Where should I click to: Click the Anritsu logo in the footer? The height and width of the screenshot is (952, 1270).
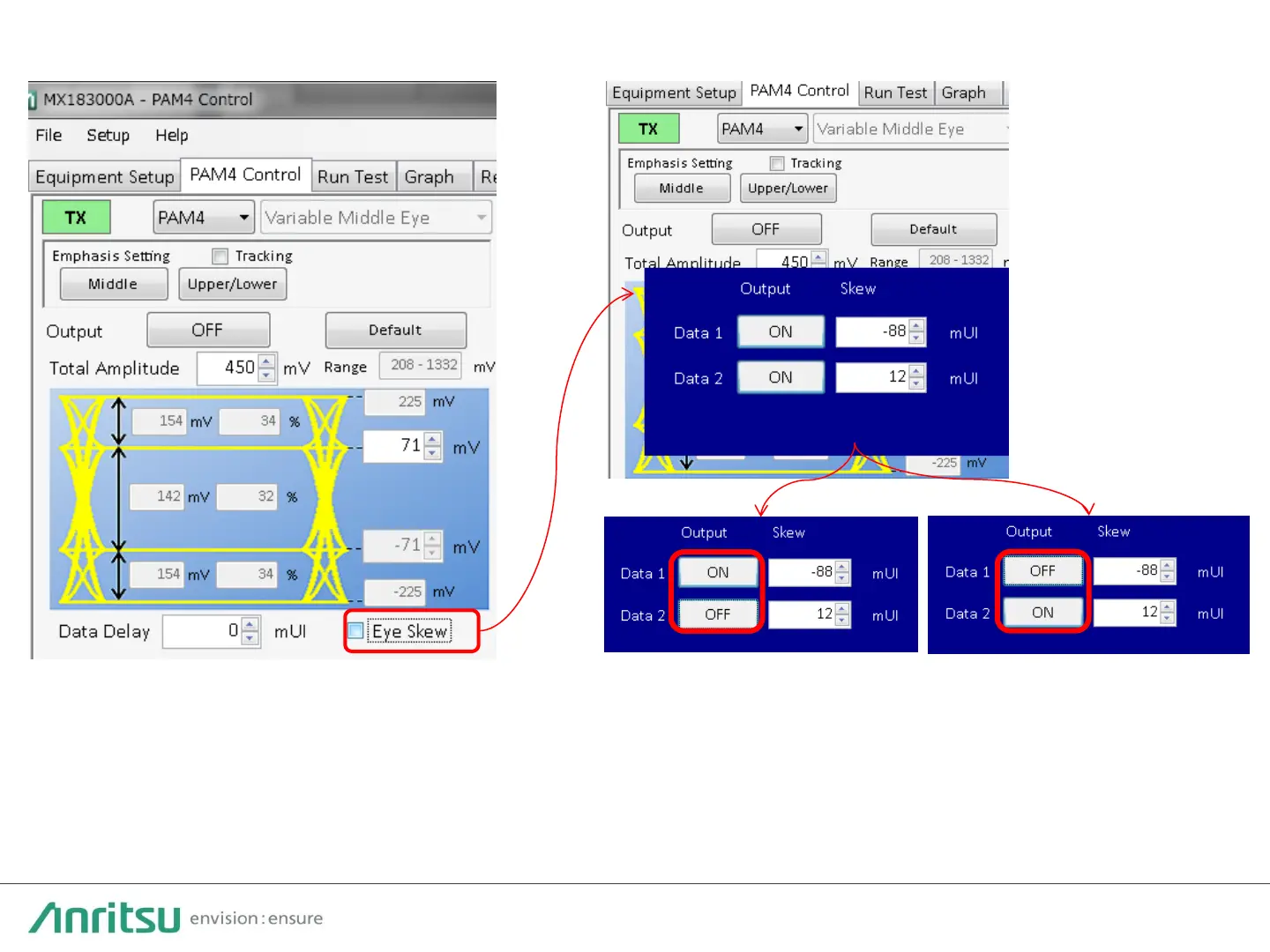(x=105, y=918)
